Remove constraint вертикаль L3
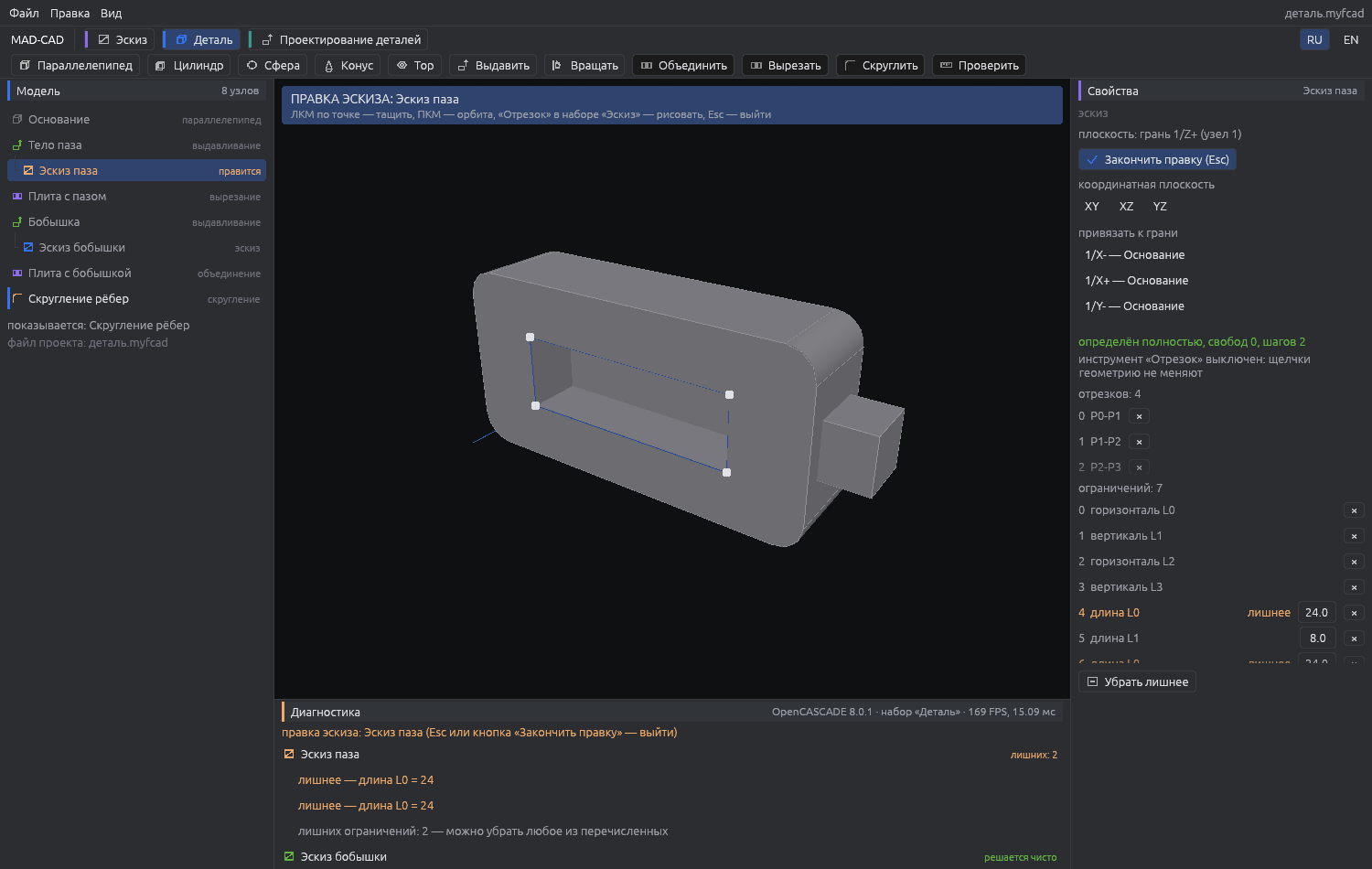 coord(1354,587)
